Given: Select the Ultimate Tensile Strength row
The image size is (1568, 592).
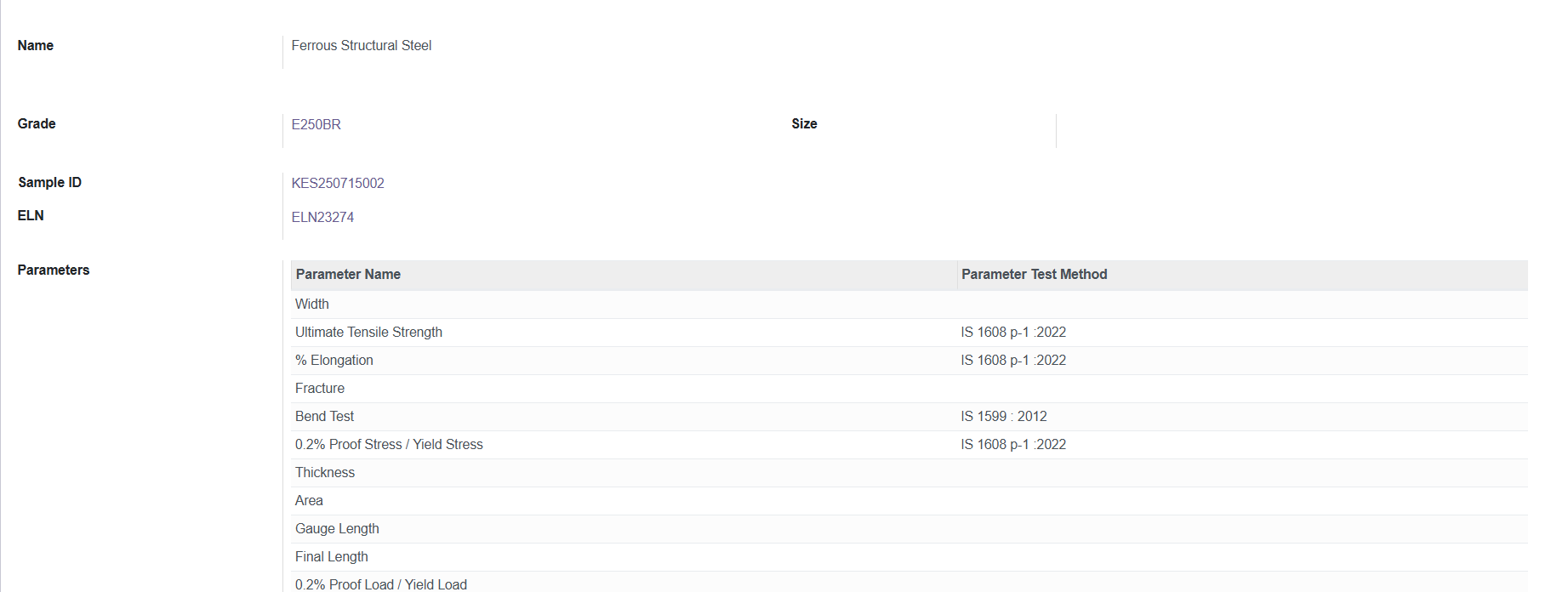Looking at the screenshot, I should [368, 333].
